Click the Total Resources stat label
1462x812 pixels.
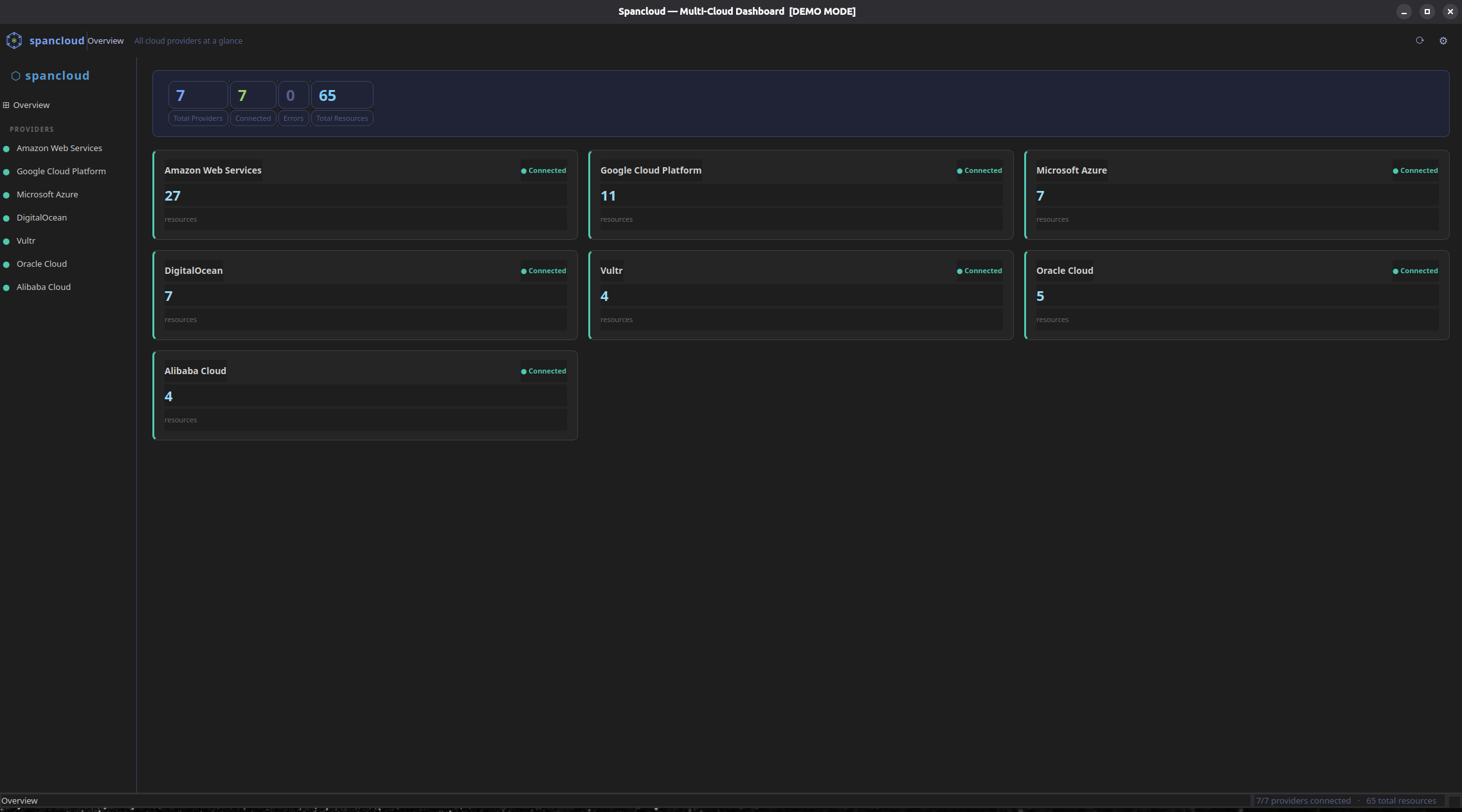tap(342, 118)
